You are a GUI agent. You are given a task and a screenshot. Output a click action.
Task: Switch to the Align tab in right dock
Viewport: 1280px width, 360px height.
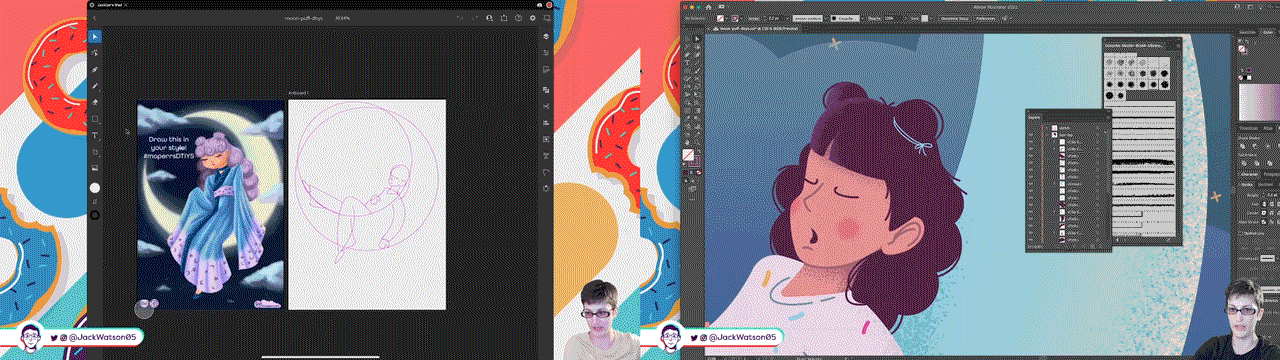(x=1268, y=127)
